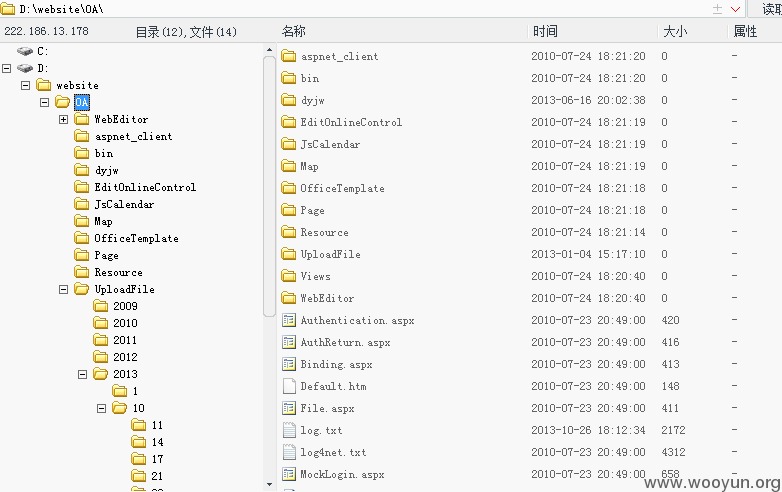Click Binding.aspx file icon
782x492 pixels.
[289, 364]
